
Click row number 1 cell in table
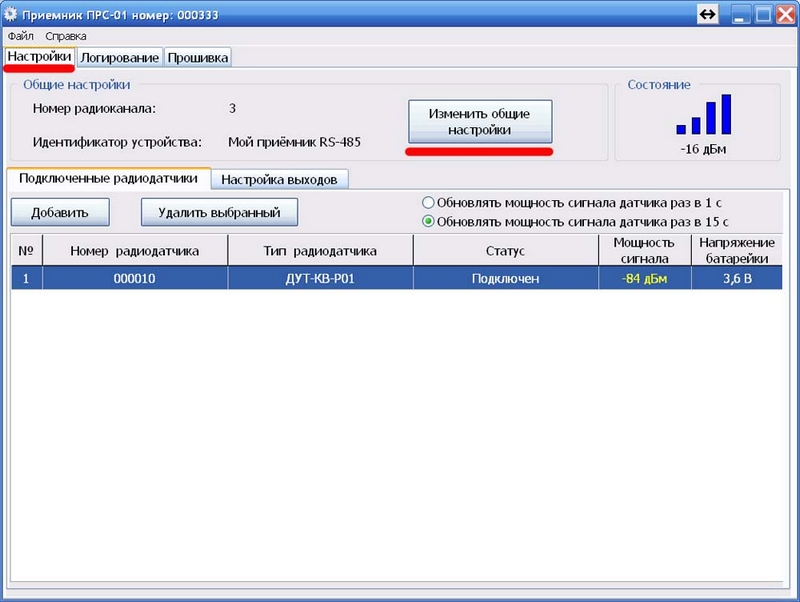click(x=26, y=278)
